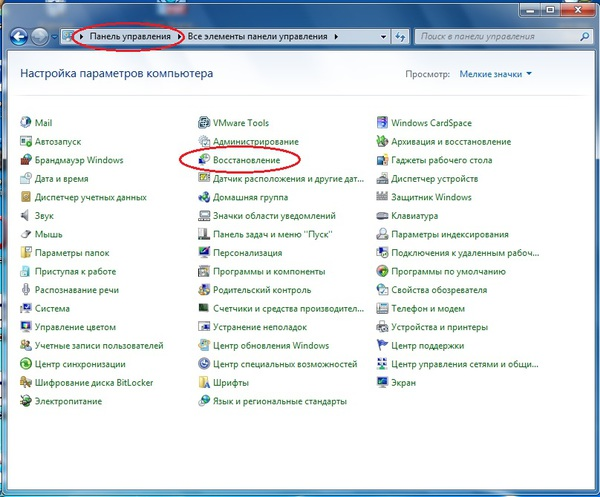
Task: Click the Администрирование gear icon
Action: [x=204, y=141]
